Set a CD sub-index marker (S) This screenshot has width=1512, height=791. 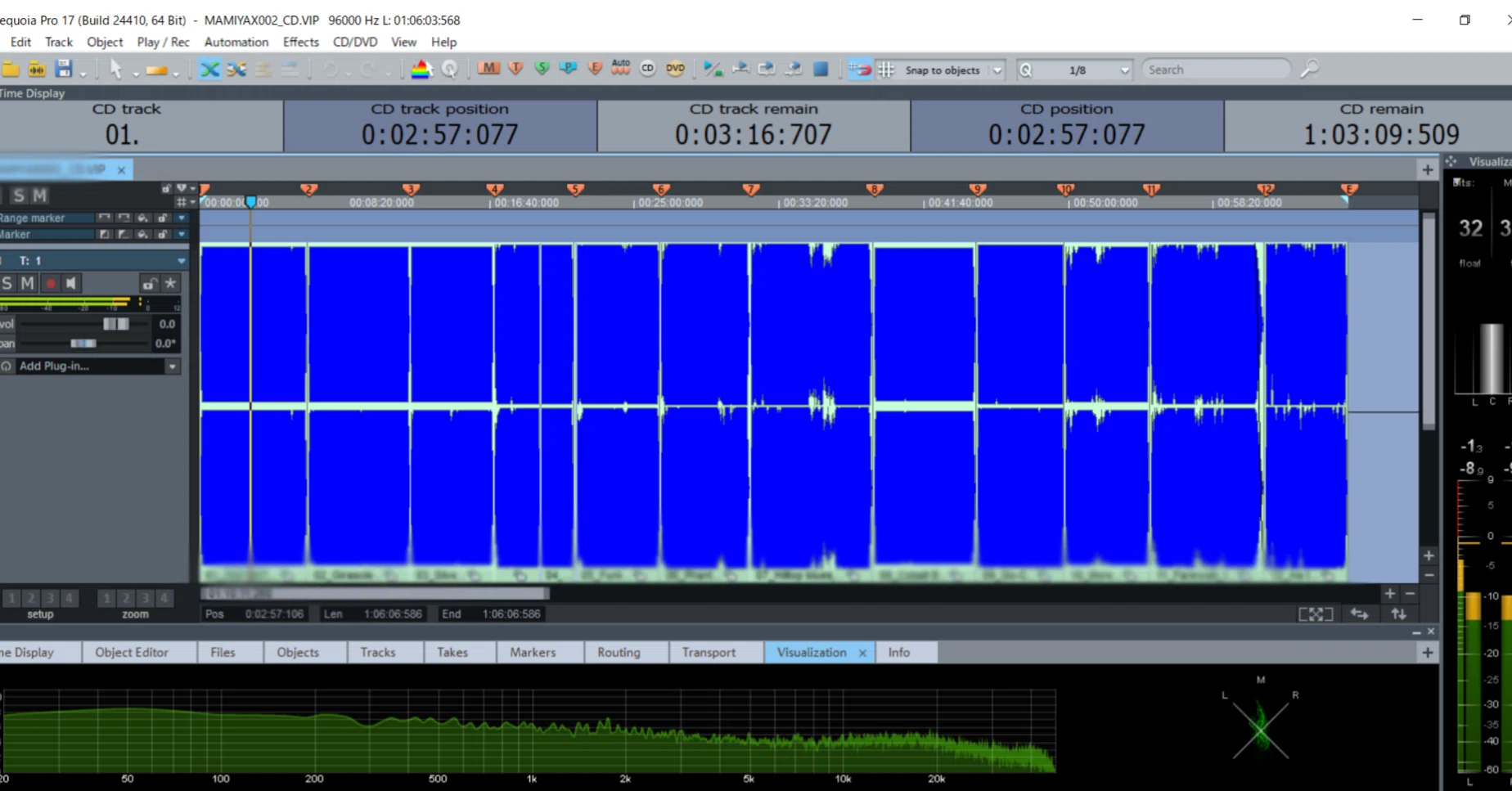pyautogui.click(x=542, y=69)
